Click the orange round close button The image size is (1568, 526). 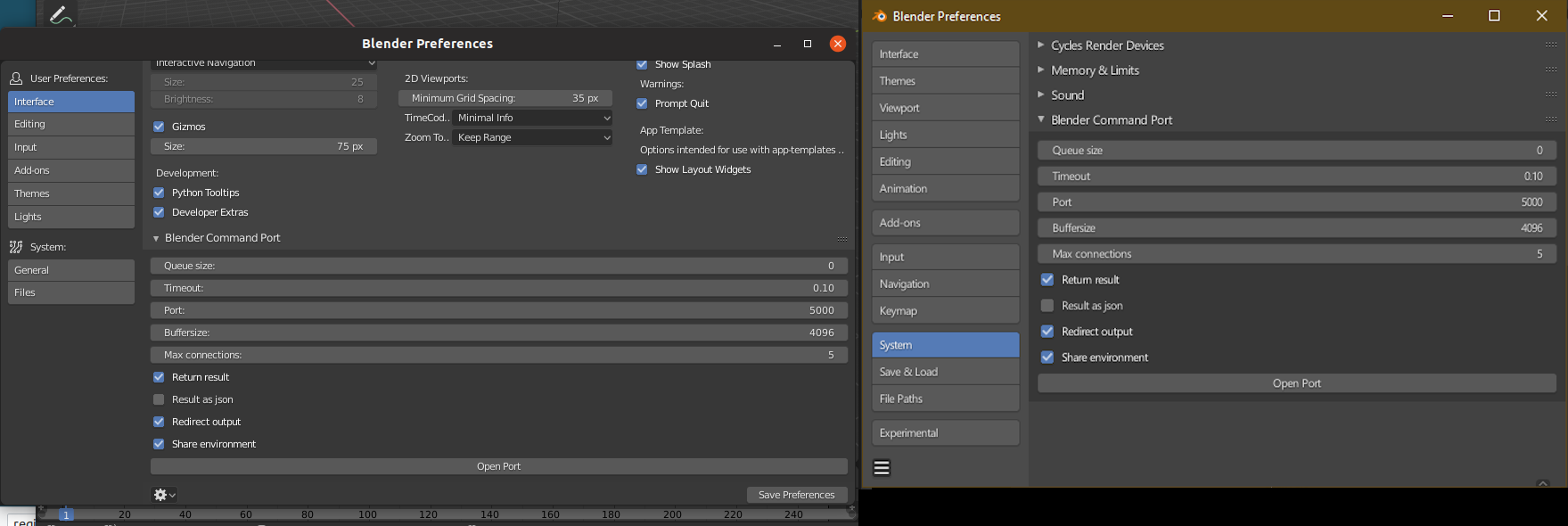[x=837, y=44]
